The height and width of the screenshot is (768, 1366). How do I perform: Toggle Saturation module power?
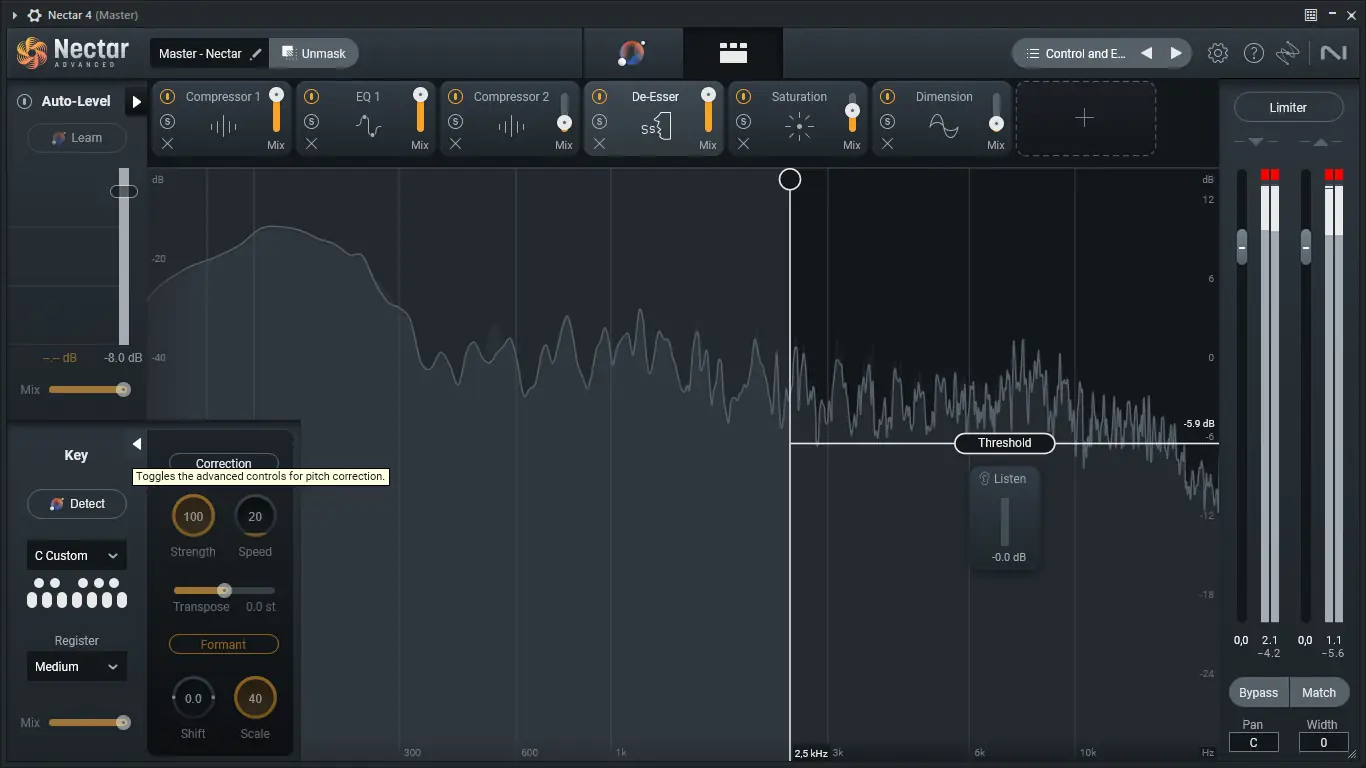[743, 97]
